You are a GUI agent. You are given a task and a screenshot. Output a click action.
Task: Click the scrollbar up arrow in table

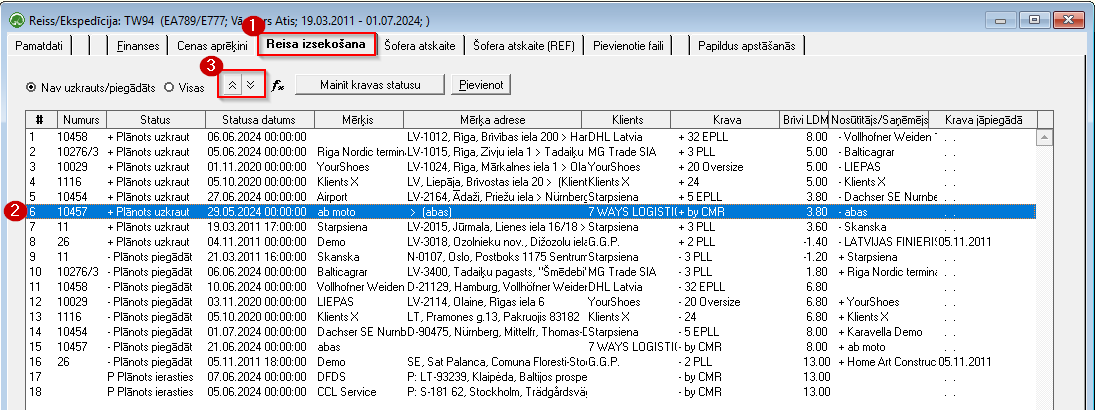1045,137
